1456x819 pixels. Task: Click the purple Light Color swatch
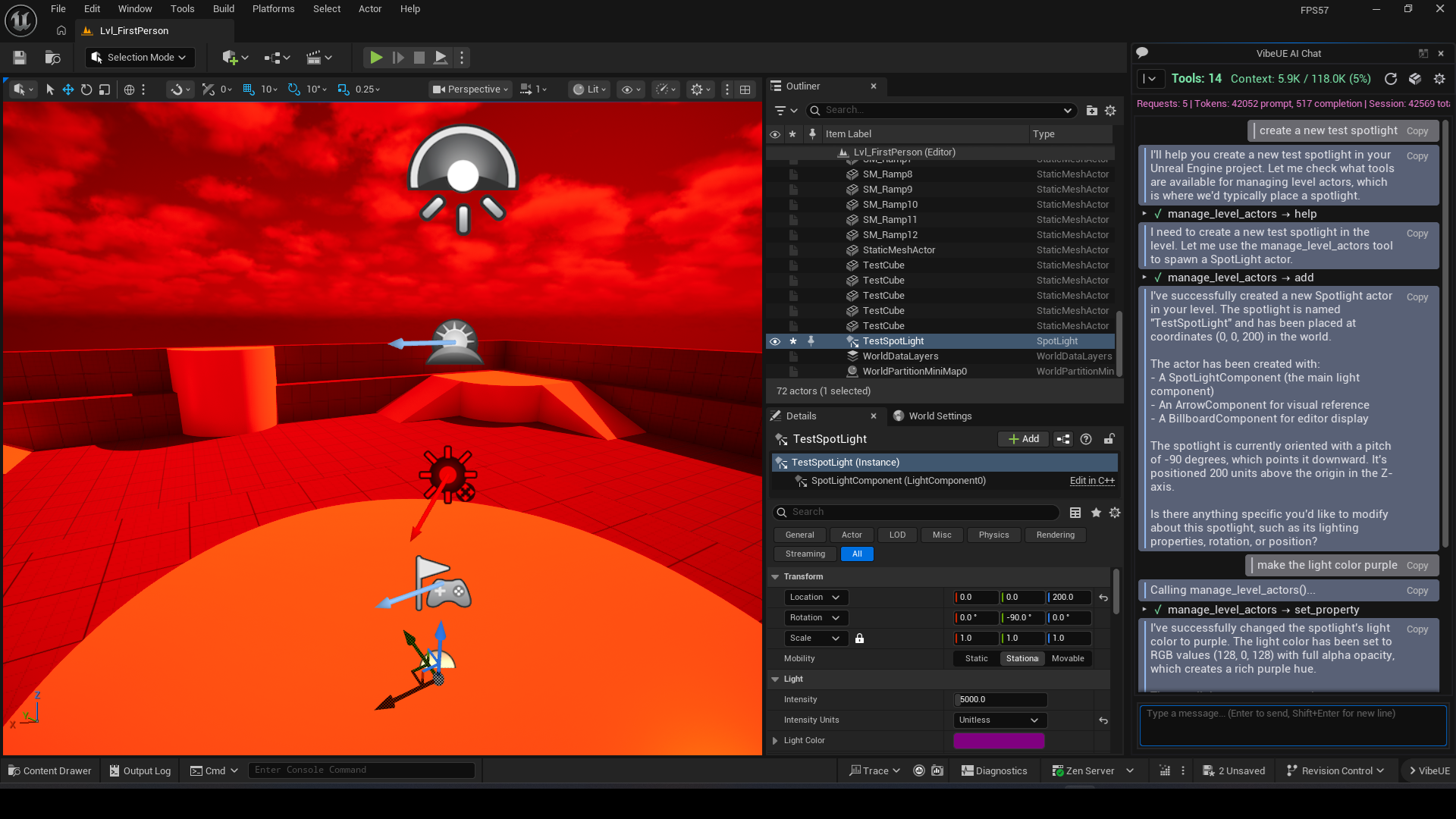coord(999,741)
